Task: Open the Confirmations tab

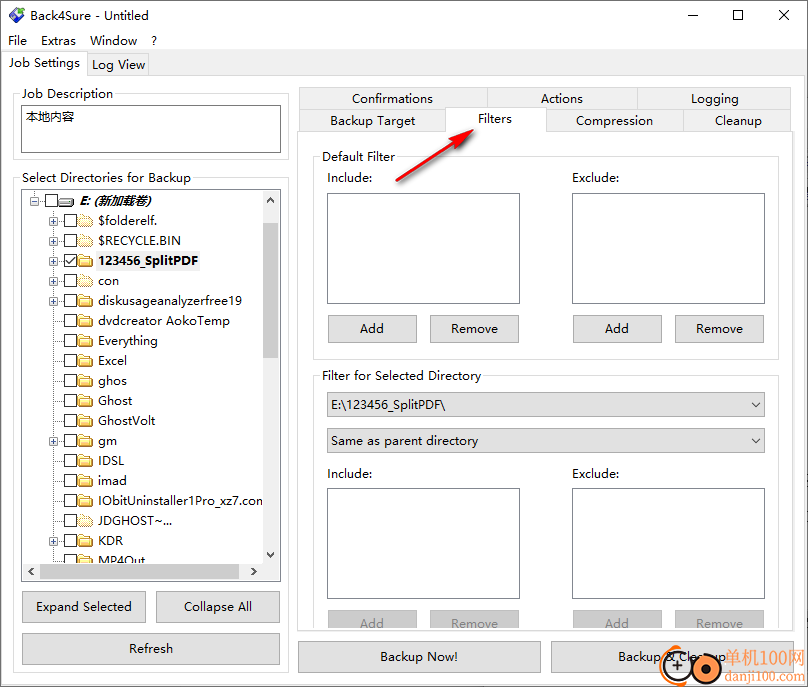Action: coord(392,98)
